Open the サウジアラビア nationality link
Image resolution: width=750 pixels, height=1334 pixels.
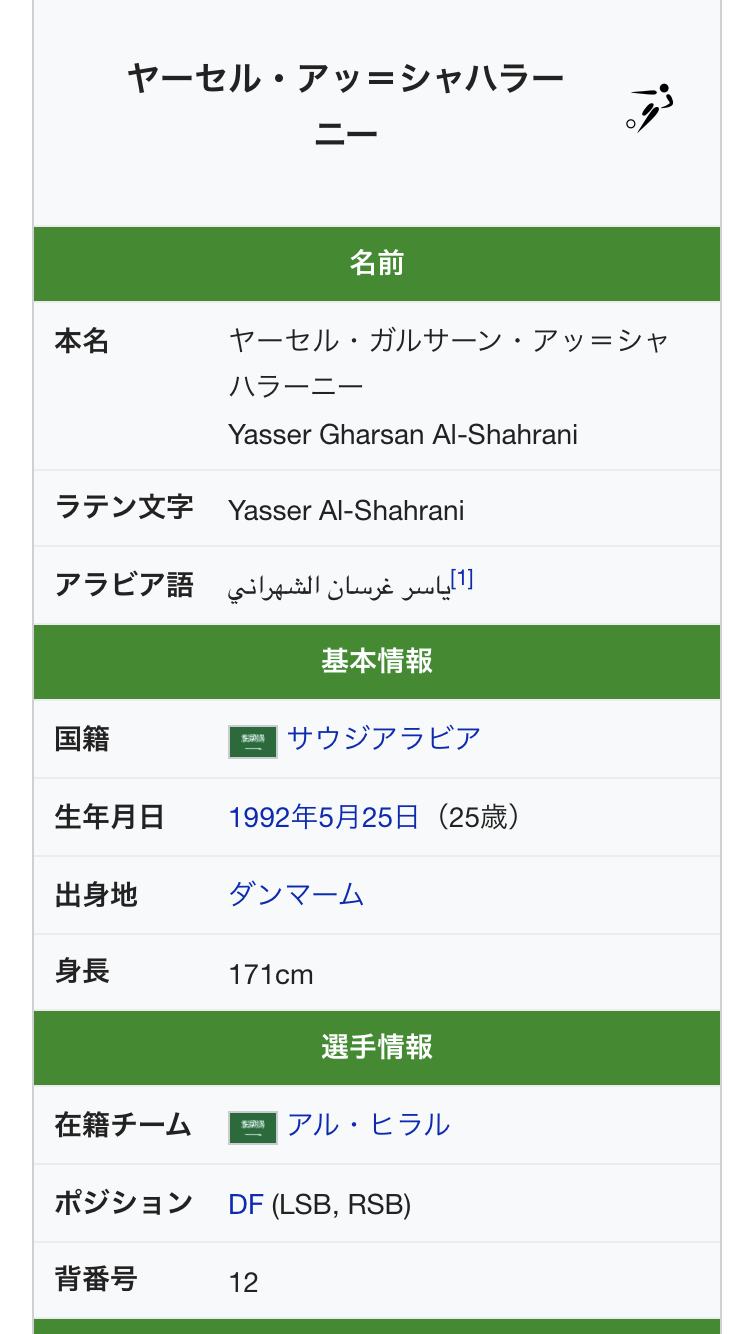(x=384, y=739)
